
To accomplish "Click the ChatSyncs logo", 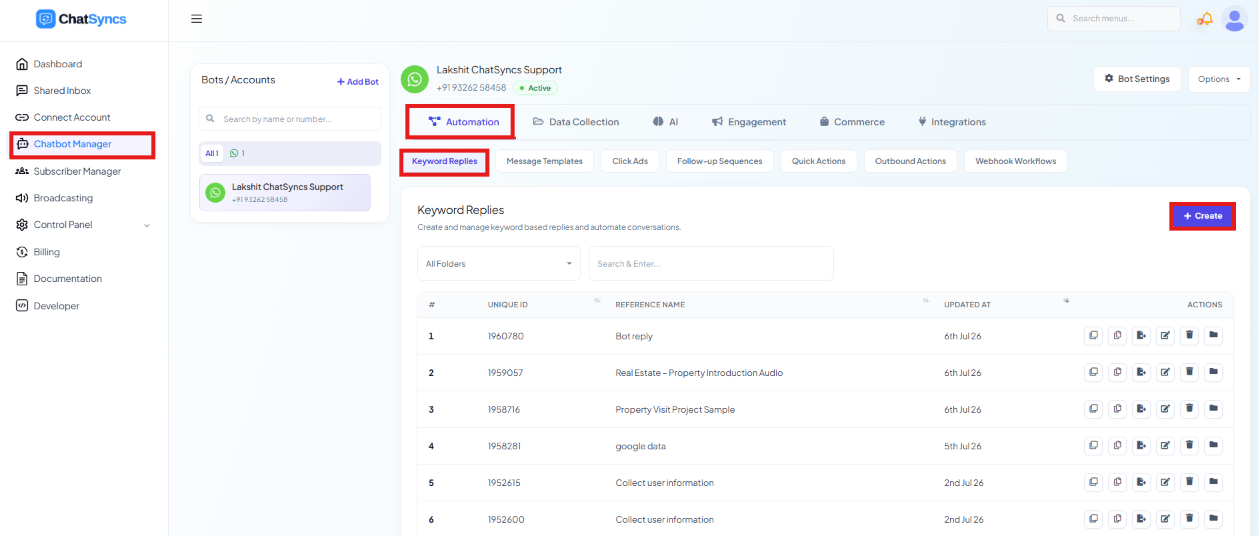I will tap(81, 19).
